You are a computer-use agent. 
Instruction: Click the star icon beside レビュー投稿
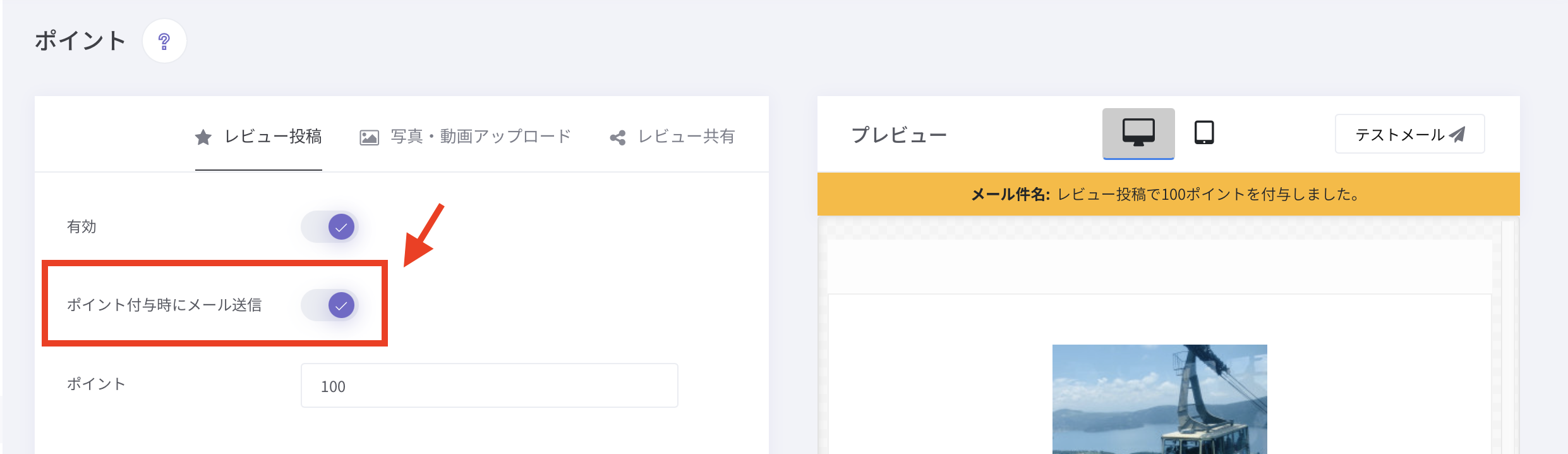(x=203, y=137)
